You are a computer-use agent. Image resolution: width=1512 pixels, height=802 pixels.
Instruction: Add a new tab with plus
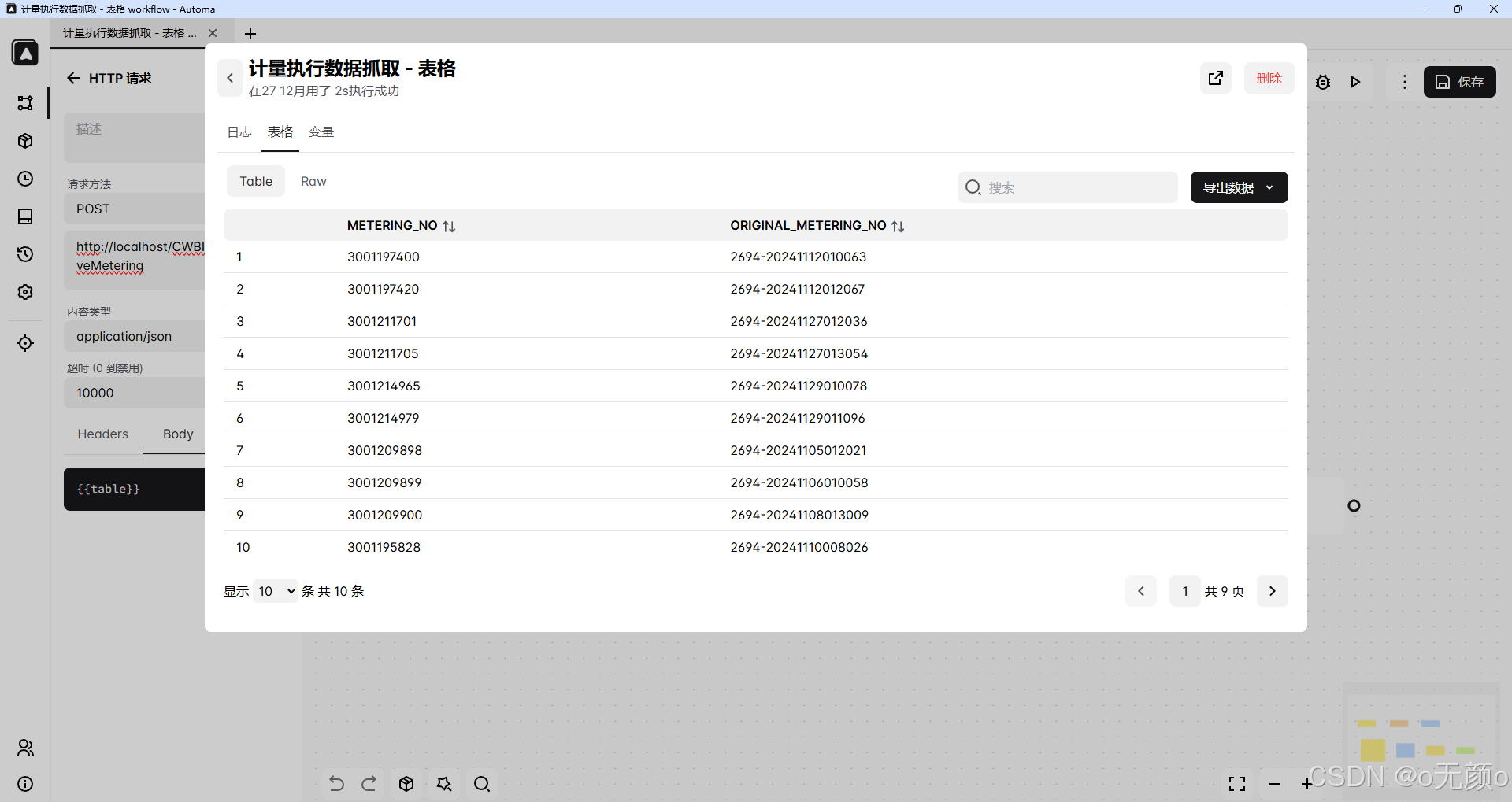250,34
